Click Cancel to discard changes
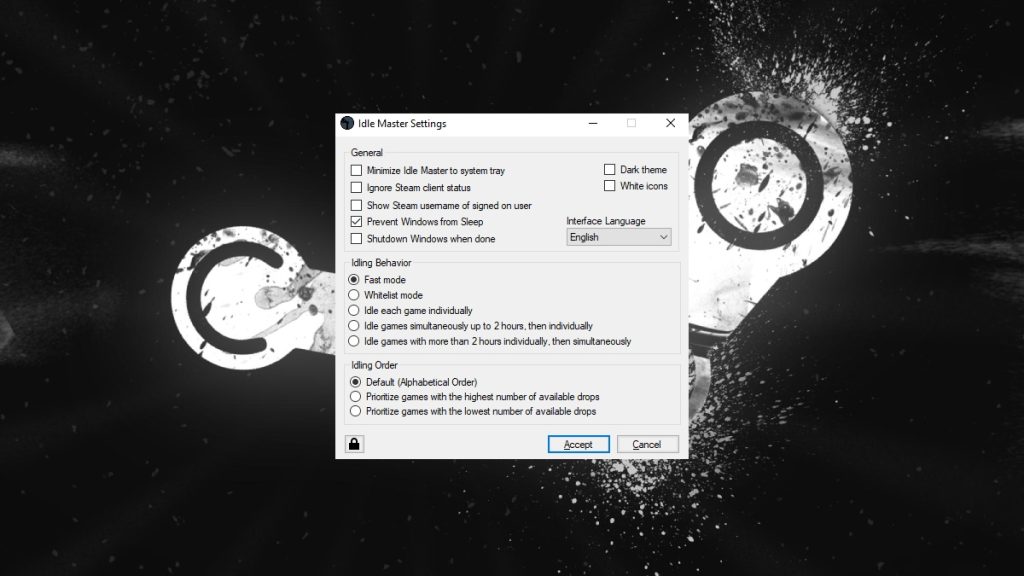1024x576 pixels. pos(647,443)
